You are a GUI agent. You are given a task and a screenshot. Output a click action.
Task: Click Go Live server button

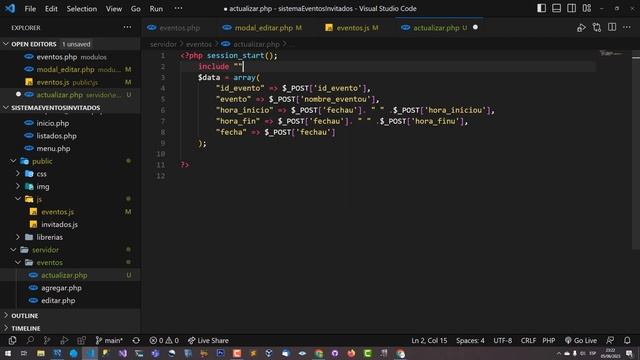click(x=581, y=340)
